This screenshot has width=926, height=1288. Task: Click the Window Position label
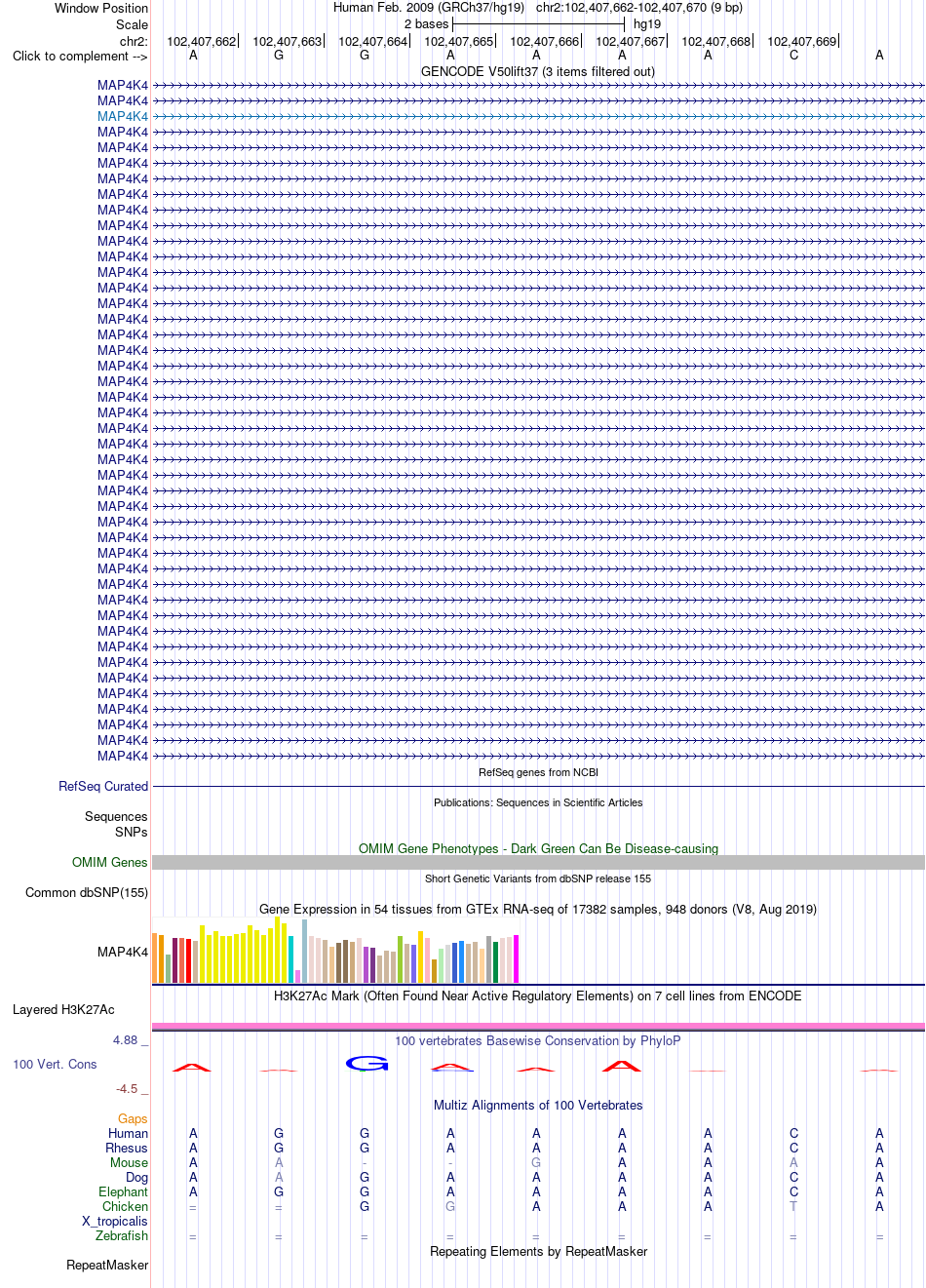101,8
